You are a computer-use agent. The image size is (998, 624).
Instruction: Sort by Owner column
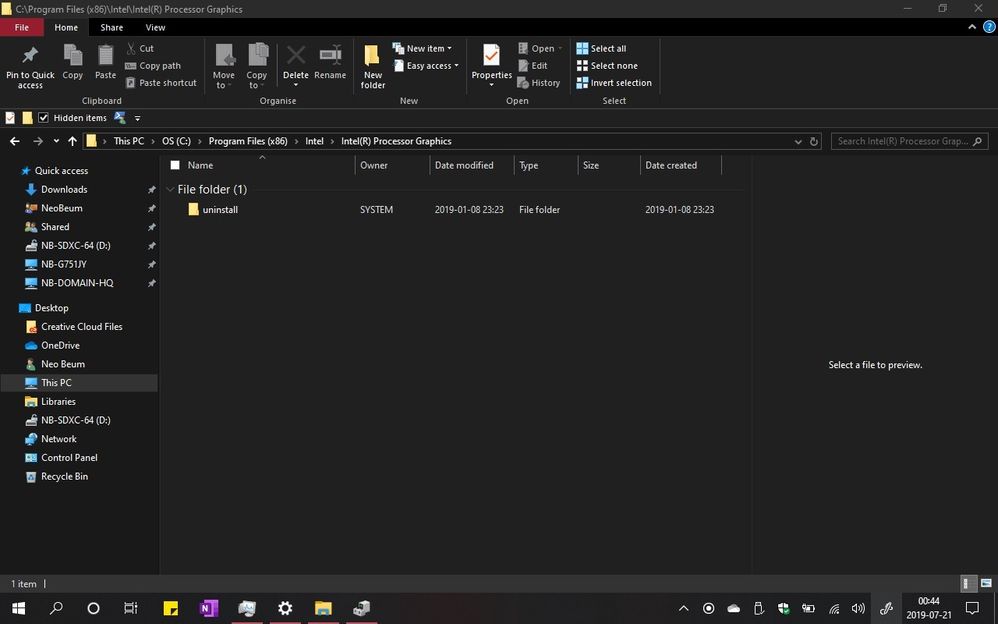click(392, 166)
